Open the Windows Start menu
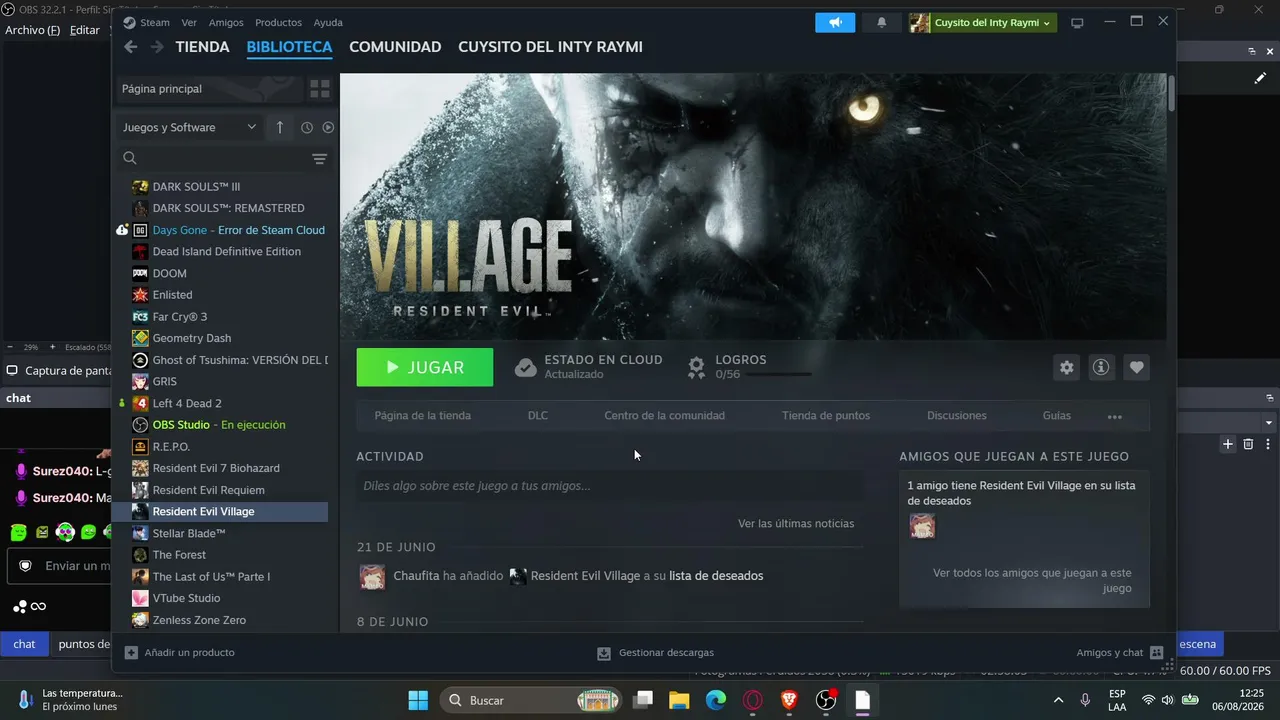Viewport: 1280px width, 720px height. pyautogui.click(x=418, y=700)
